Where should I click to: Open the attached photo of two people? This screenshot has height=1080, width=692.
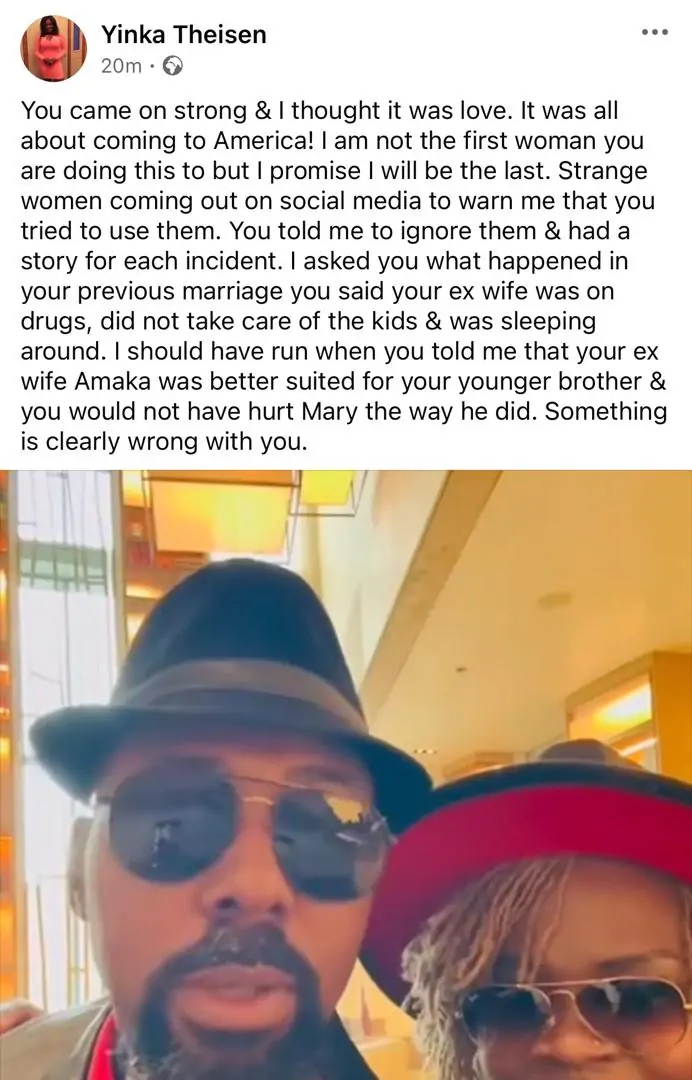coord(346,775)
